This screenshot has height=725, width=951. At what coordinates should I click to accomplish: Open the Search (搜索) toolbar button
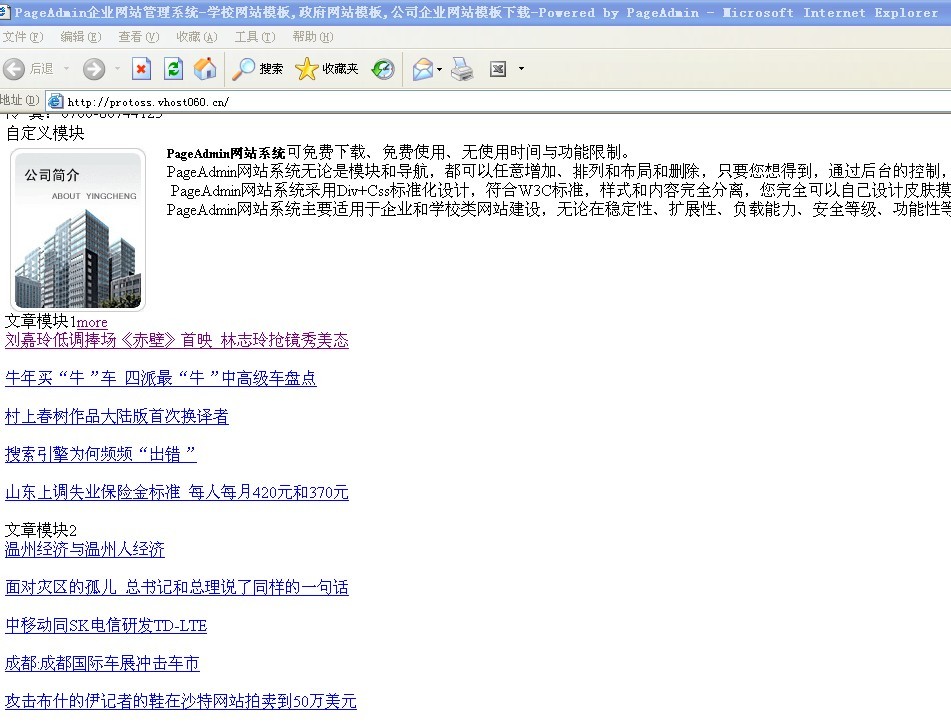258,69
